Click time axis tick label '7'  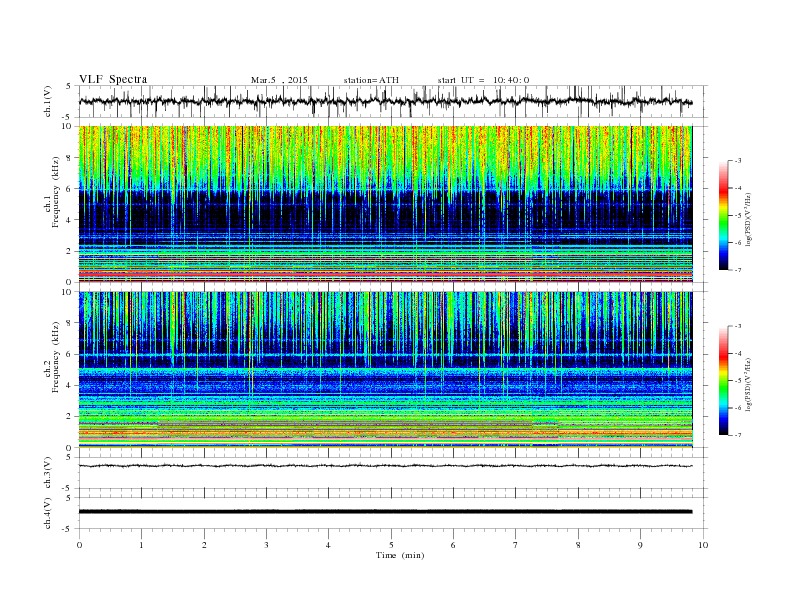pos(516,545)
